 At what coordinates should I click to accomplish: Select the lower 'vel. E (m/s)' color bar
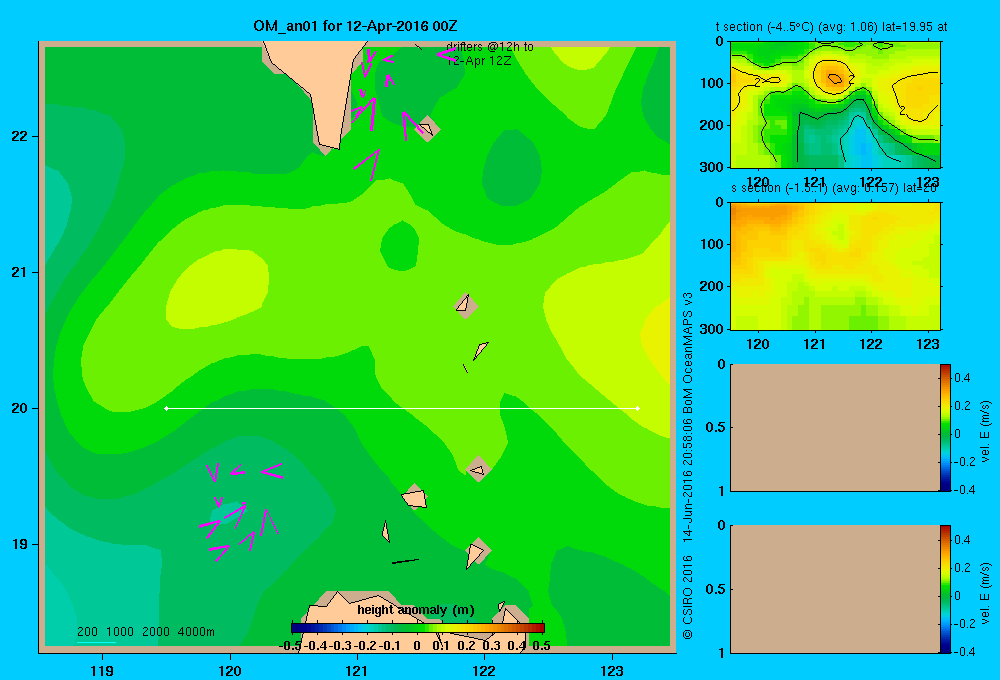[945, 589]
